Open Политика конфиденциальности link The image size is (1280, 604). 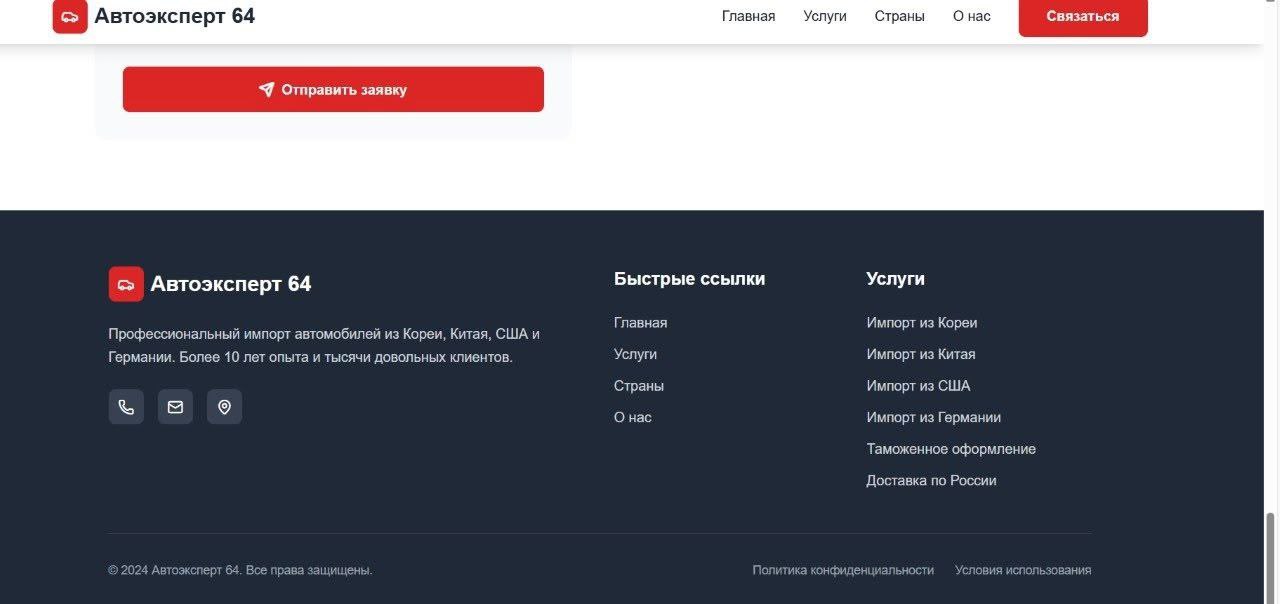[843, 570]
